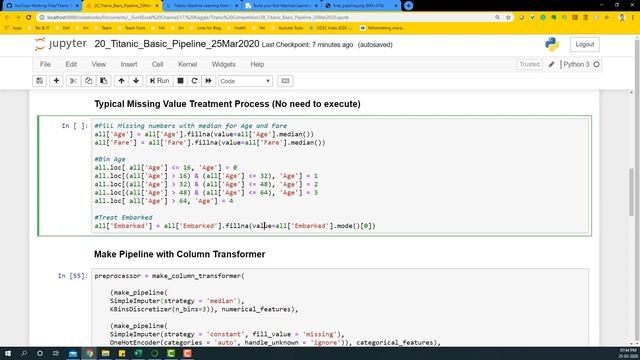The width and height of the screenshot is (640, 360).
Task: Open Chrome from the Windows taskbar
Action: point(89,353)
